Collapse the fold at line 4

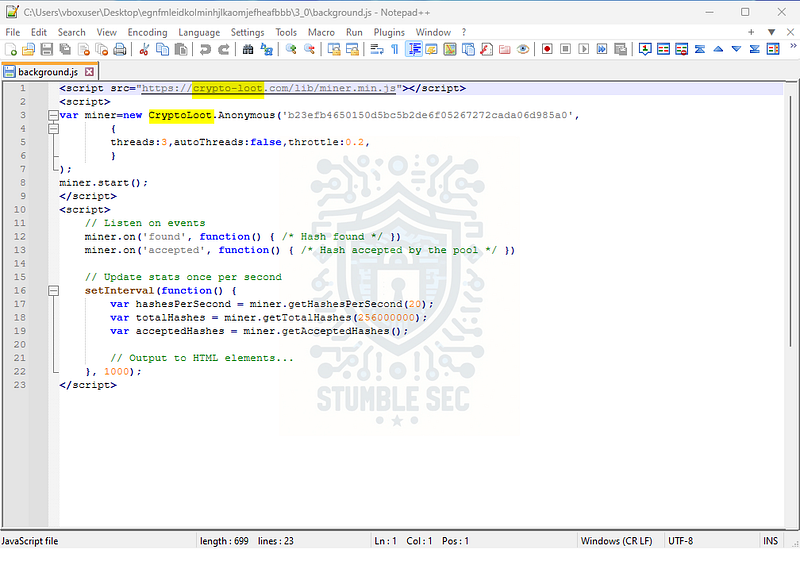coord(53,129)
